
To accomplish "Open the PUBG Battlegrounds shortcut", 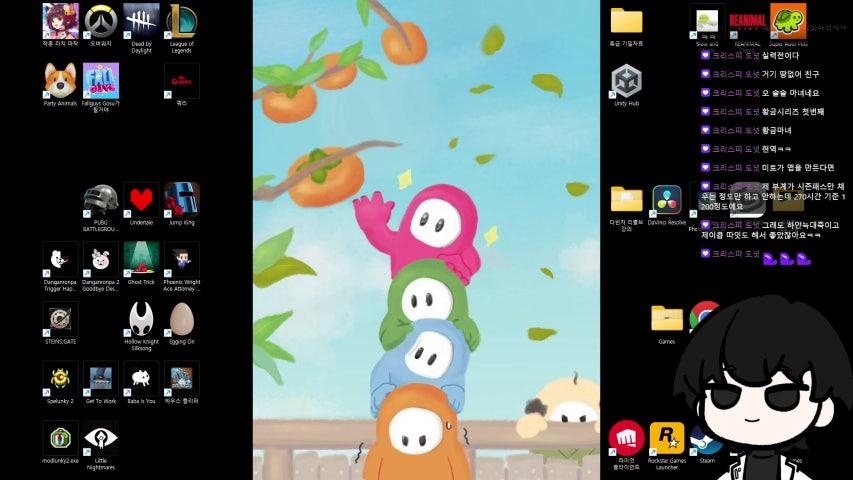I will (x=100, y=200).
